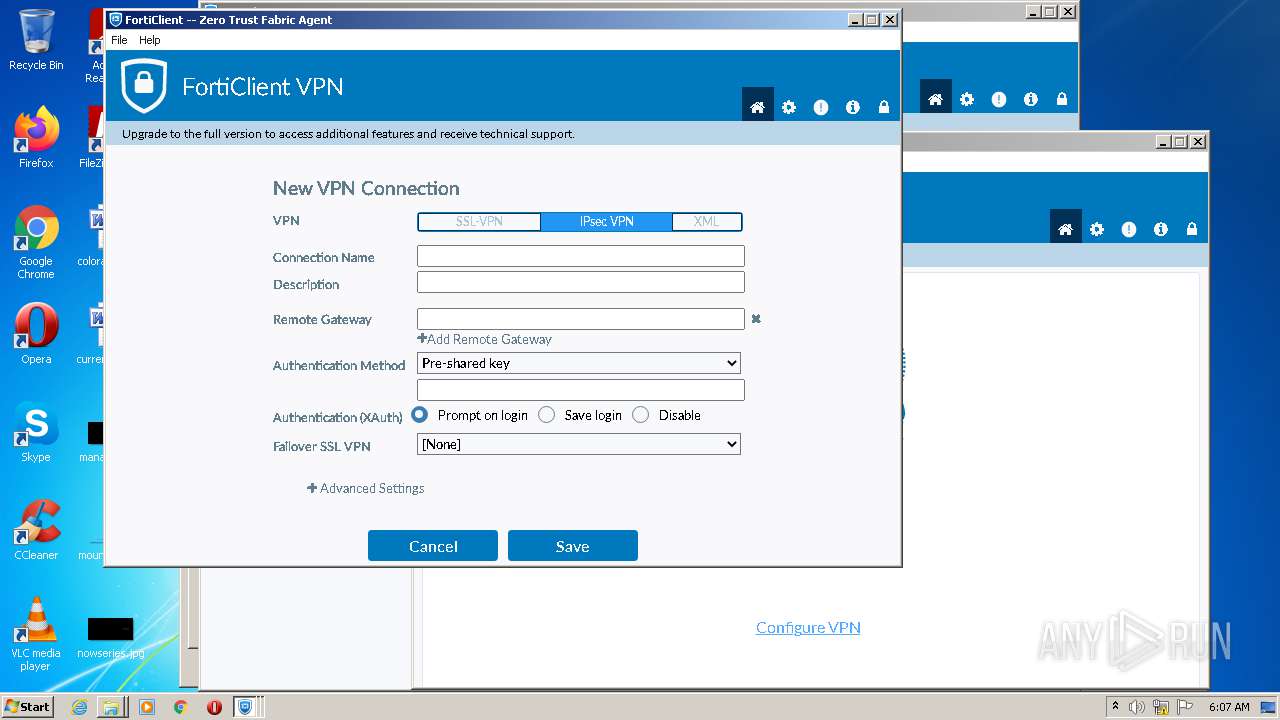Click FortiClient shield taskbar button

coord(245,707)
